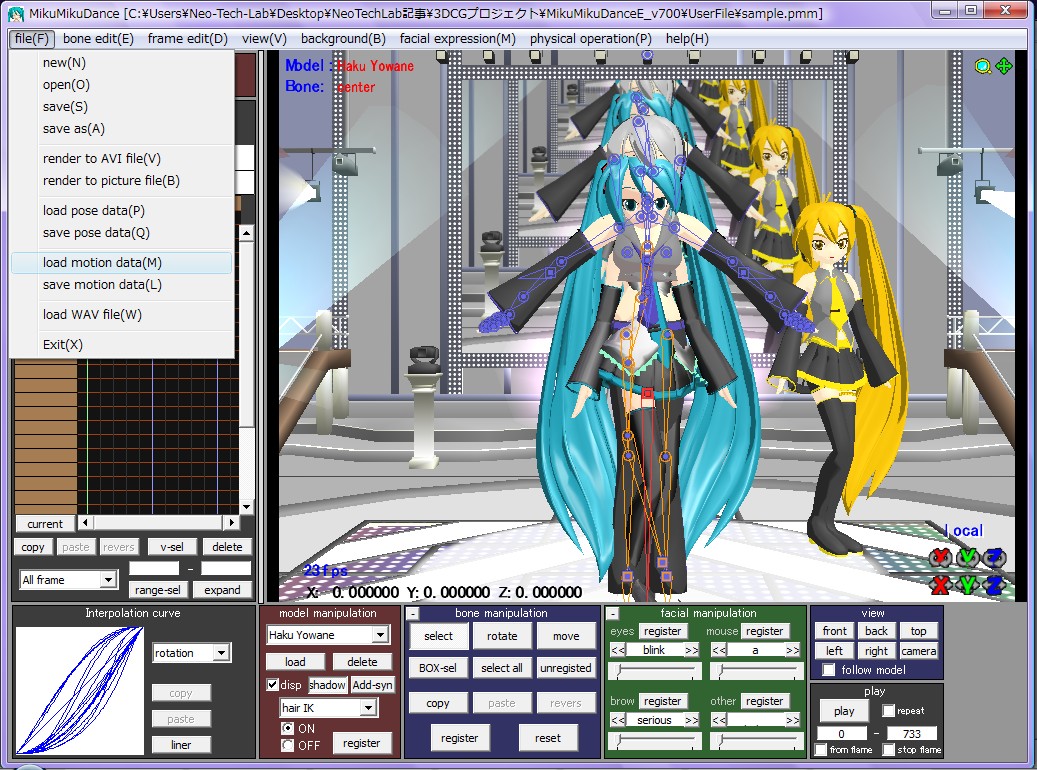Click previous arrow in the other expression row

(x=719, y=720)
